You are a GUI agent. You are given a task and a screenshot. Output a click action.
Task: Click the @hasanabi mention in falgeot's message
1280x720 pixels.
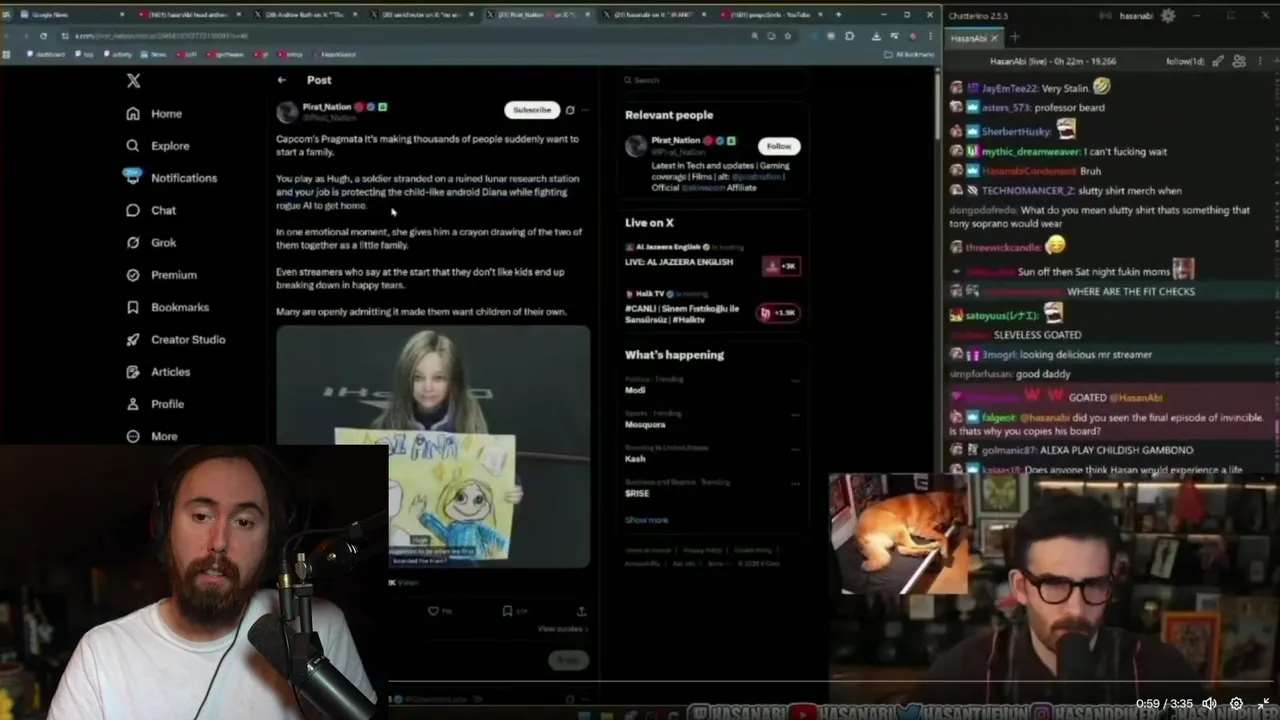[x=1044, y=418]
